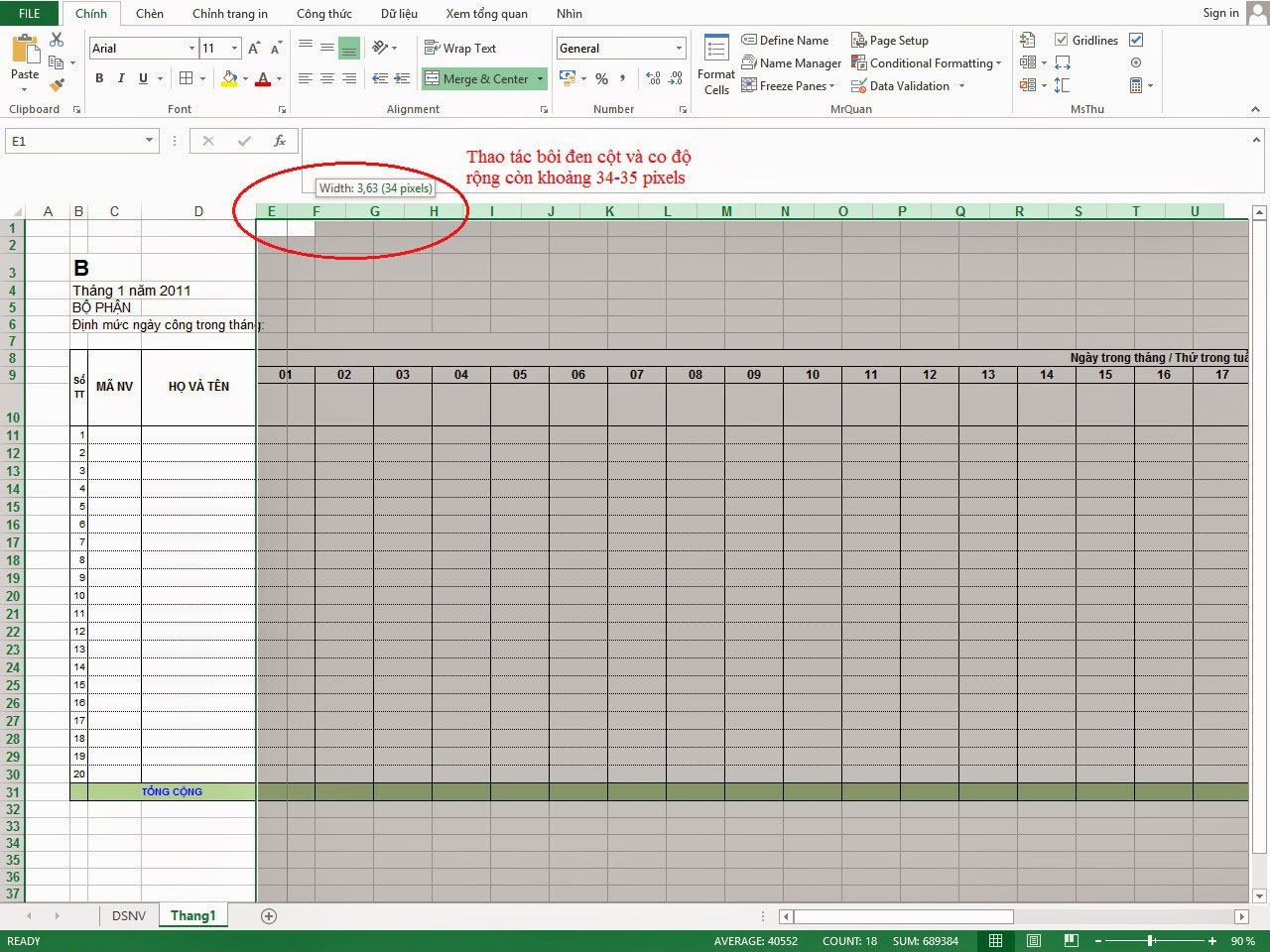
Task: Apply bold formatting from the Font group
Action: [x=98, y=78]
